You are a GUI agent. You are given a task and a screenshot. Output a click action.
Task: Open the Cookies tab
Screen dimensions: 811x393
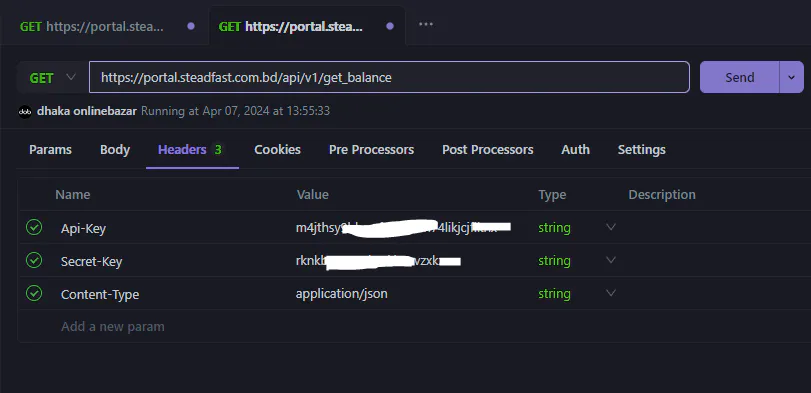277,150
